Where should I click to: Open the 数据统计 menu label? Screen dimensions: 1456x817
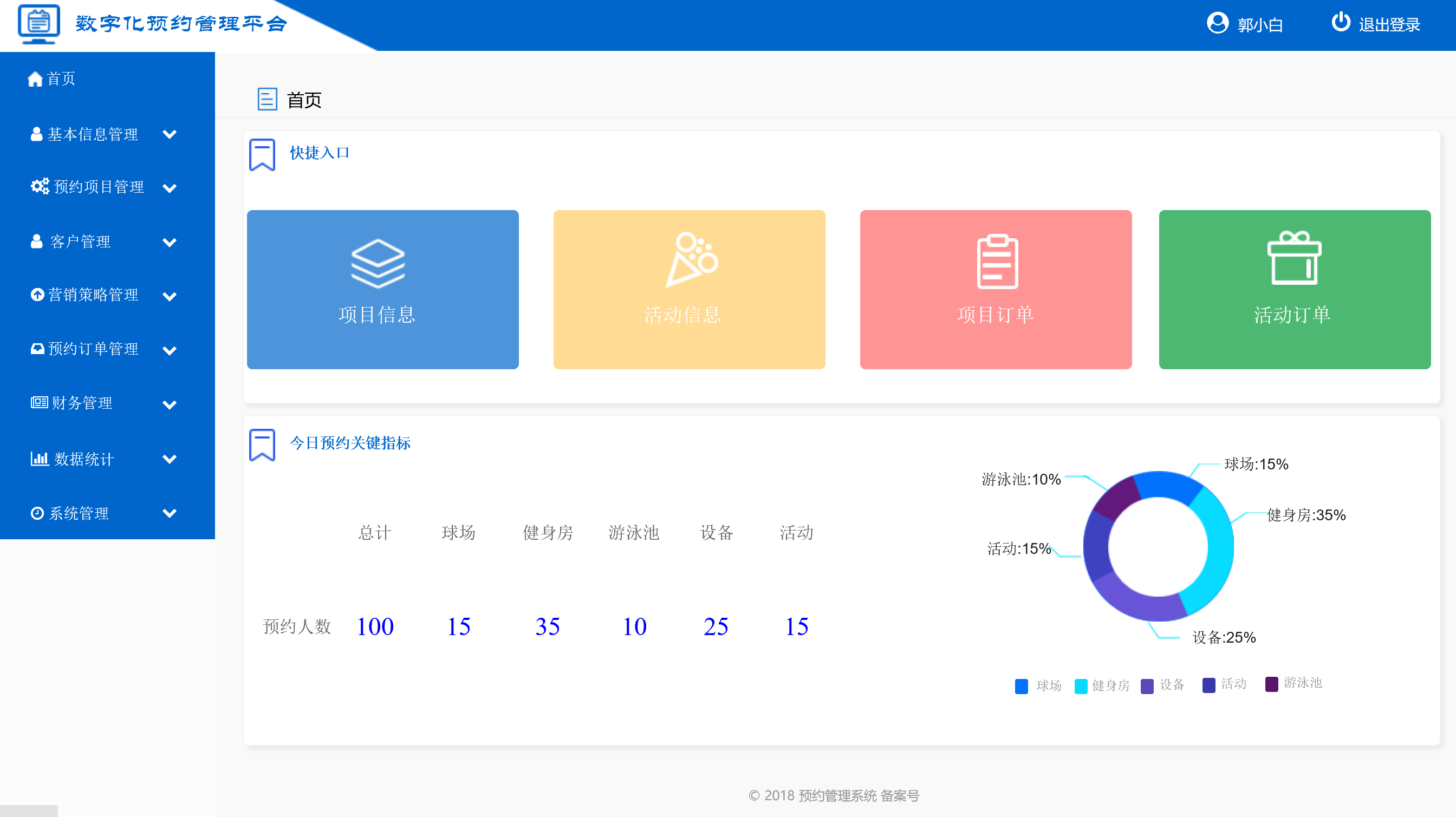84,459
